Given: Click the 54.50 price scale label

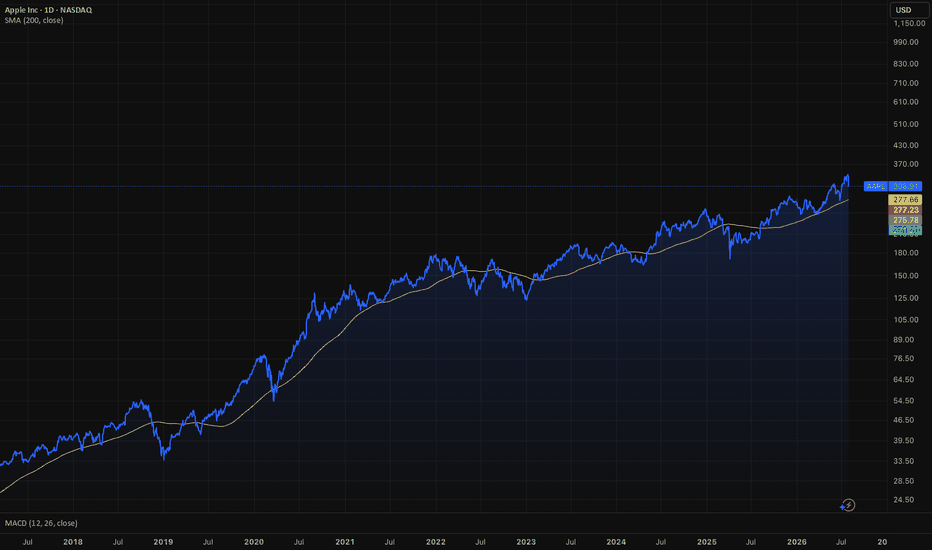Looking at the screenshot, I should (904, 401).
